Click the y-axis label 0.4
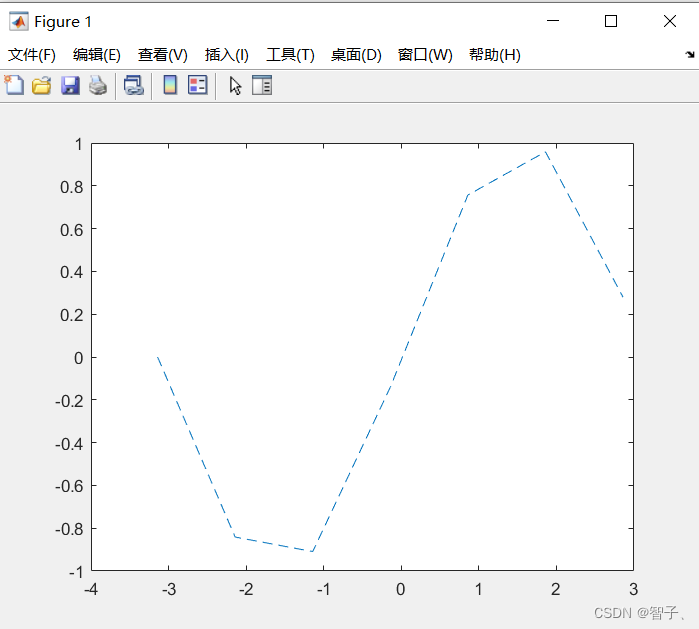The image size is (699, 629). click(x=72, y=272)
